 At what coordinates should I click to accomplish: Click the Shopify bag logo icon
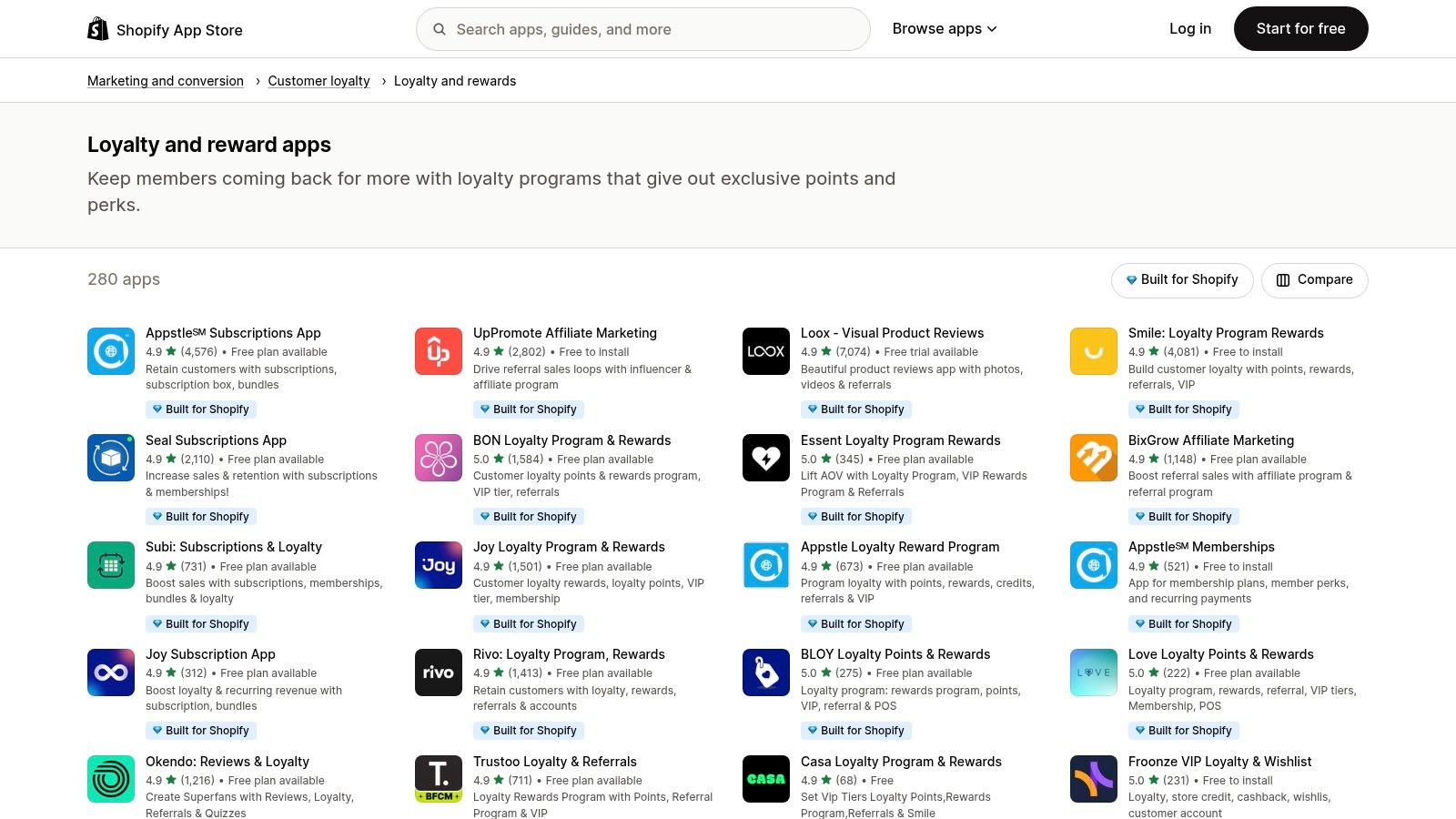pos(97,29)
